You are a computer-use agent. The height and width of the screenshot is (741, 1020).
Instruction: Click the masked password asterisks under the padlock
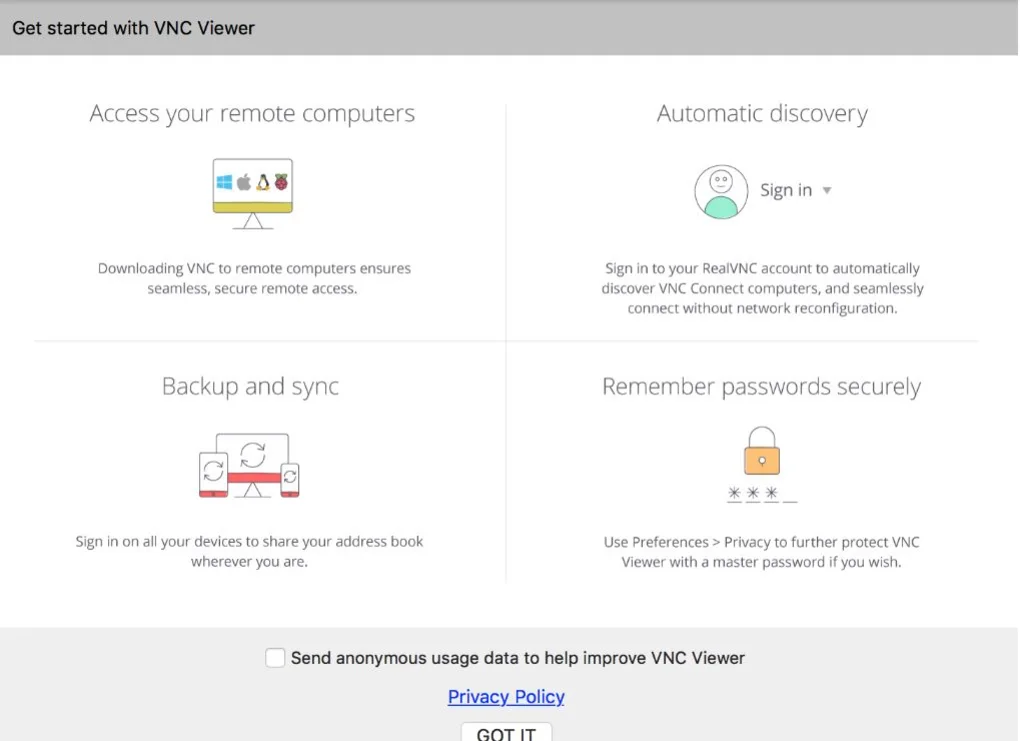(x=762, y=495)
